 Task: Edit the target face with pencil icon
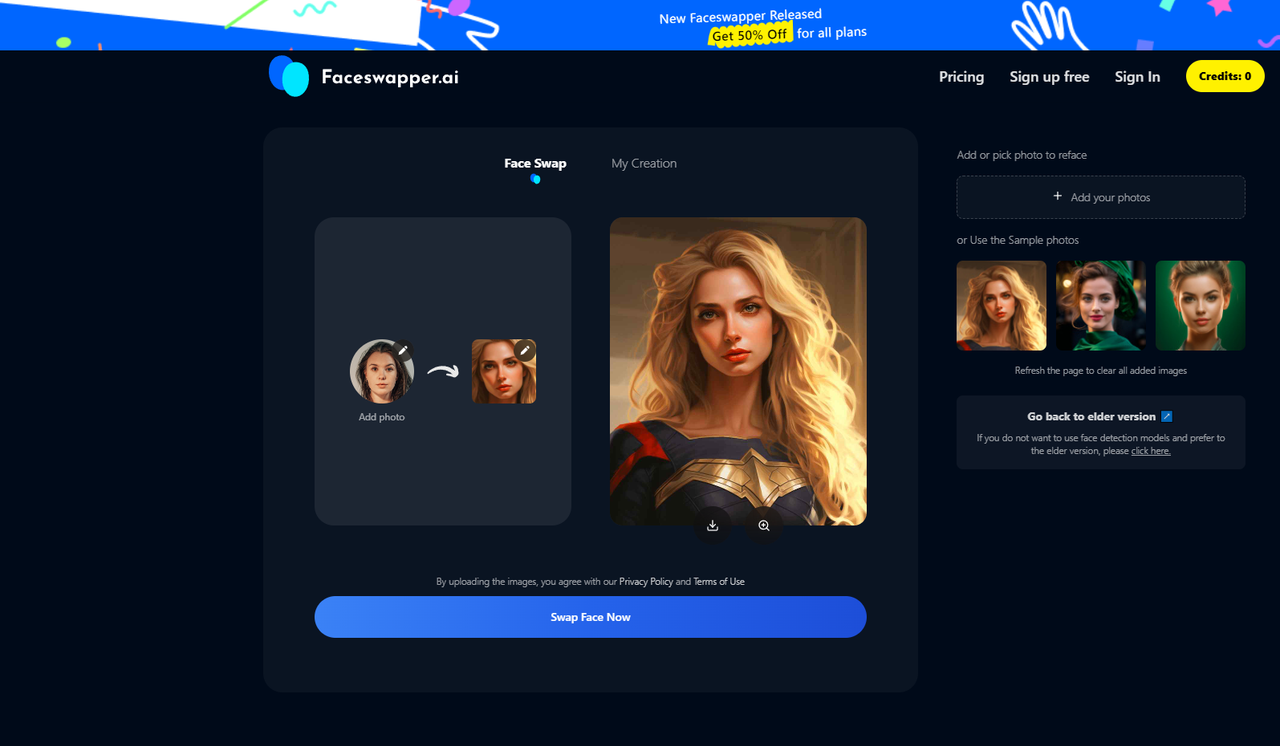coord(525,350)
